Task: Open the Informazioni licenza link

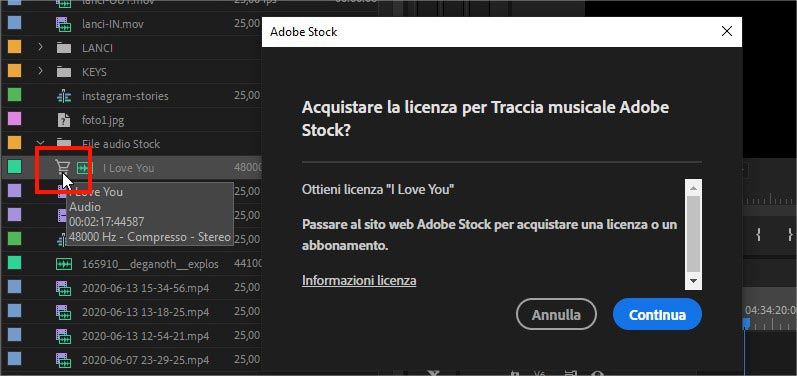Action: pos(359,280)
